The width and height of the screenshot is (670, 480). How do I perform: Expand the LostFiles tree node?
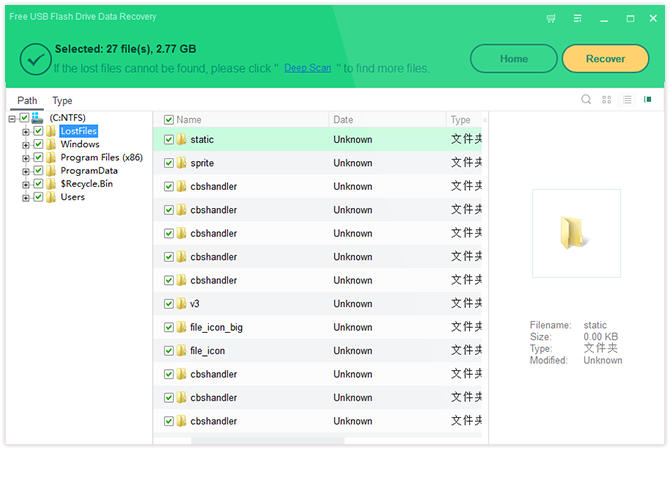click(x=26, y=132)
